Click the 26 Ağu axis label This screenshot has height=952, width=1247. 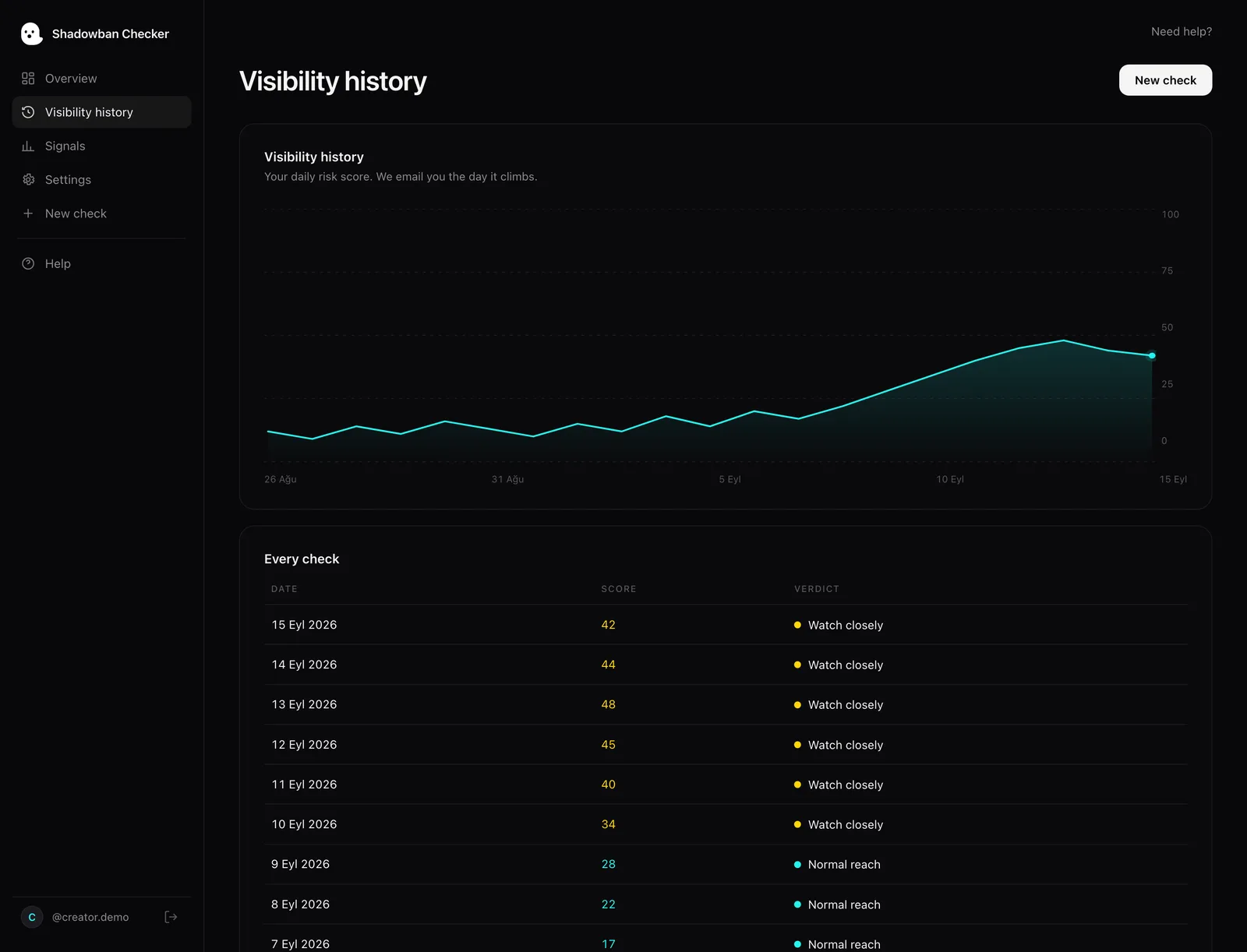pos(281,479)
